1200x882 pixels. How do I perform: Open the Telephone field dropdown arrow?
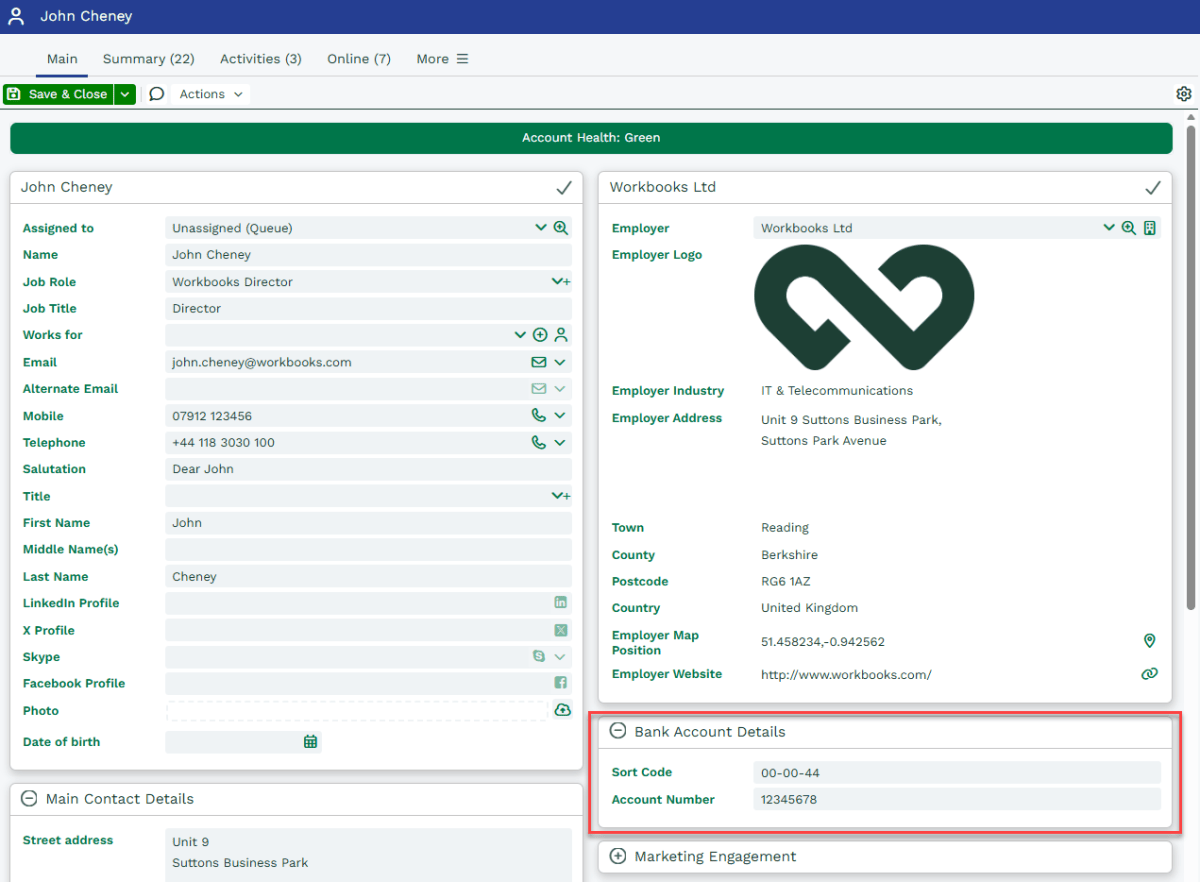tap(560, 442)
